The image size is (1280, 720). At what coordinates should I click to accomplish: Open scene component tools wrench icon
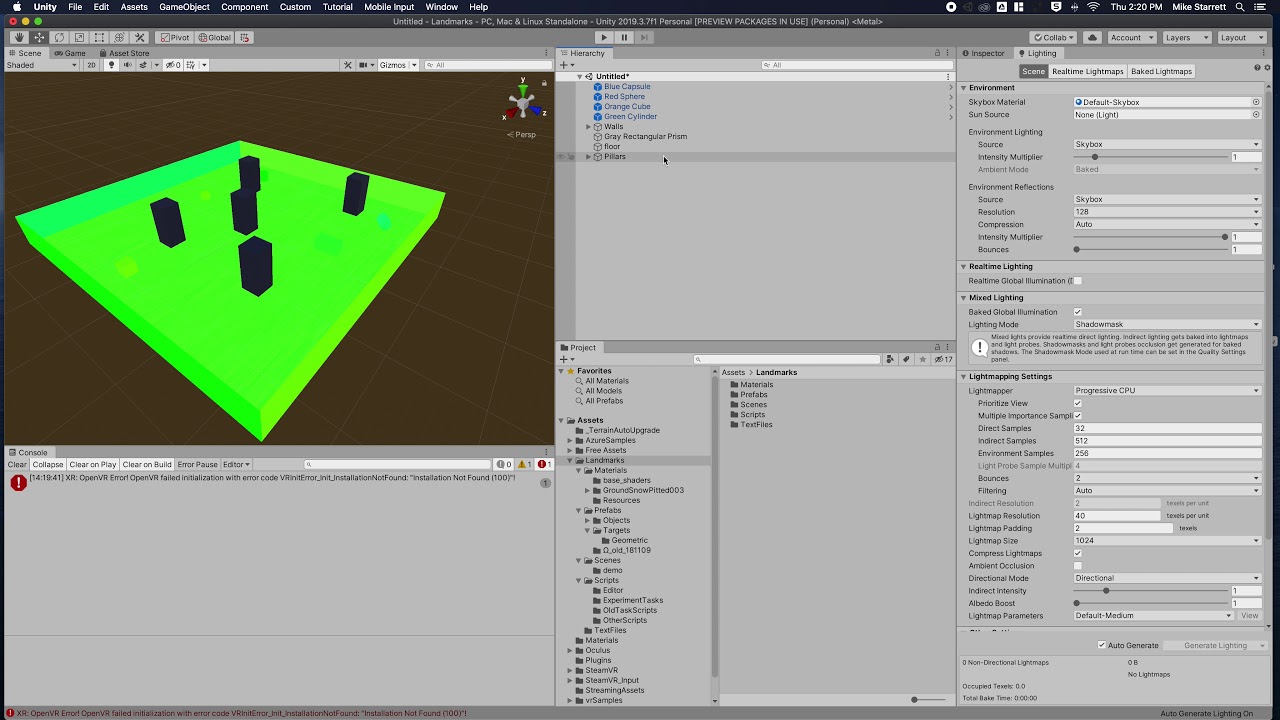pyautogui.click(x=348, y=65)
